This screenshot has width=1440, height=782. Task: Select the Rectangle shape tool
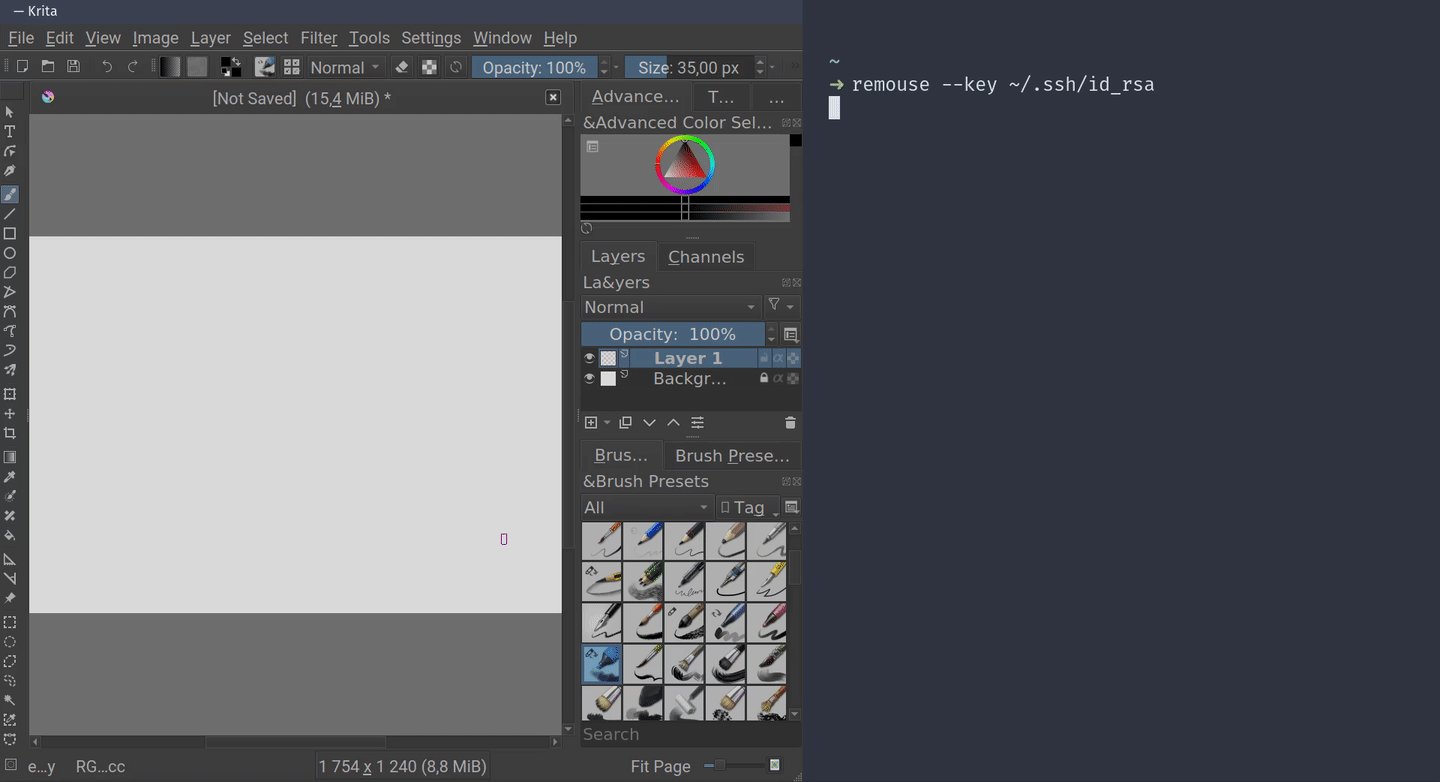pos(10,234)
